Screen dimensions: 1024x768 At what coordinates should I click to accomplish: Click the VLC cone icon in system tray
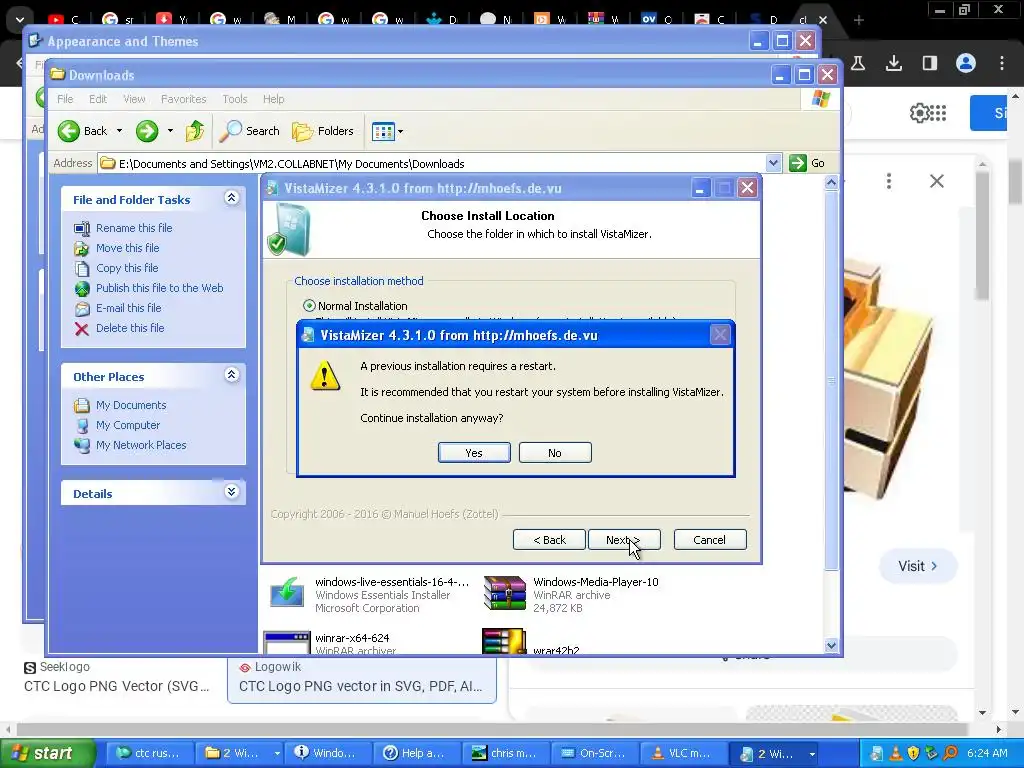pos(895,754)
